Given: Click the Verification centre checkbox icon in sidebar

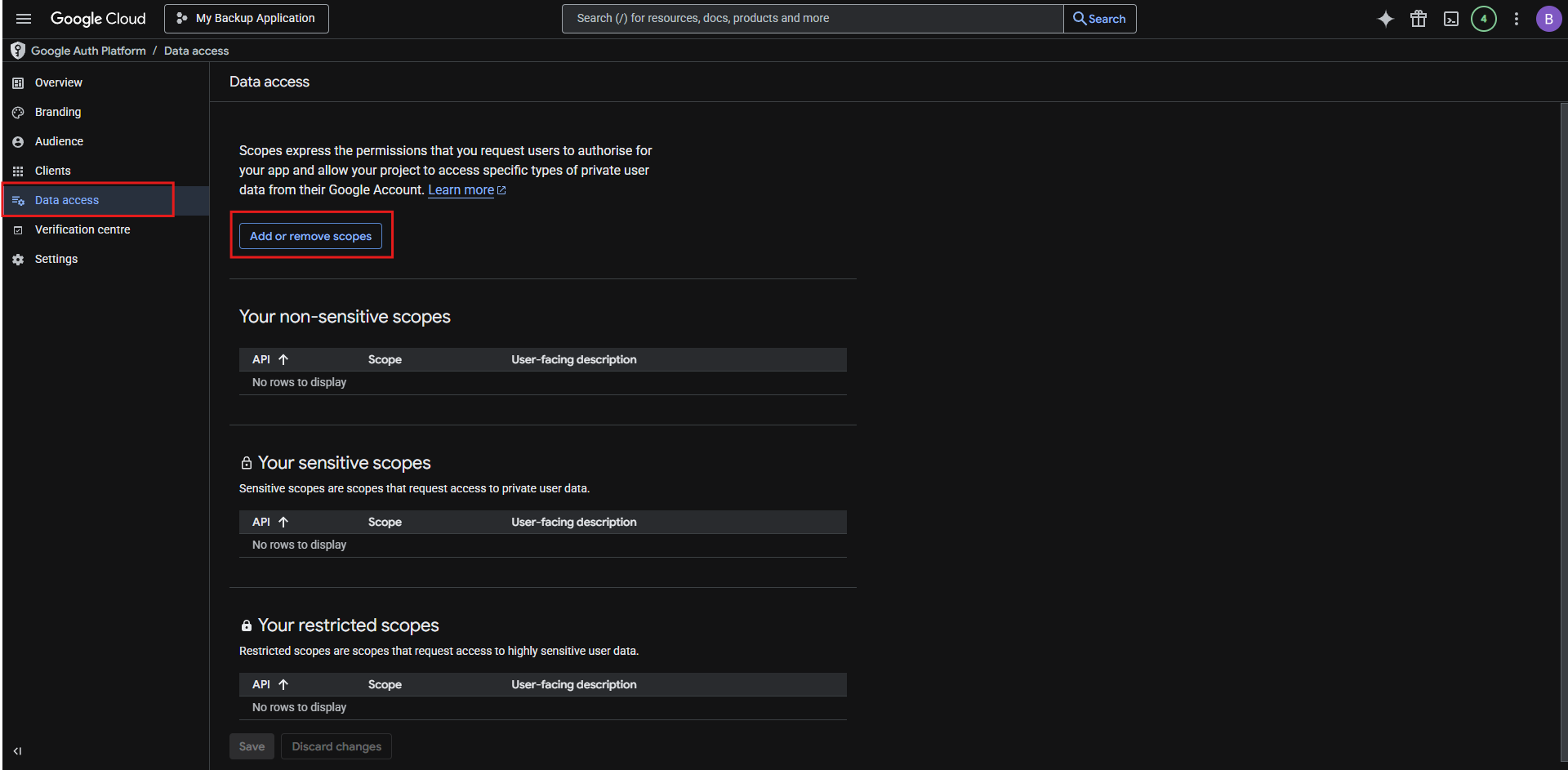Looking at the screenshot, I should point(18,230).
